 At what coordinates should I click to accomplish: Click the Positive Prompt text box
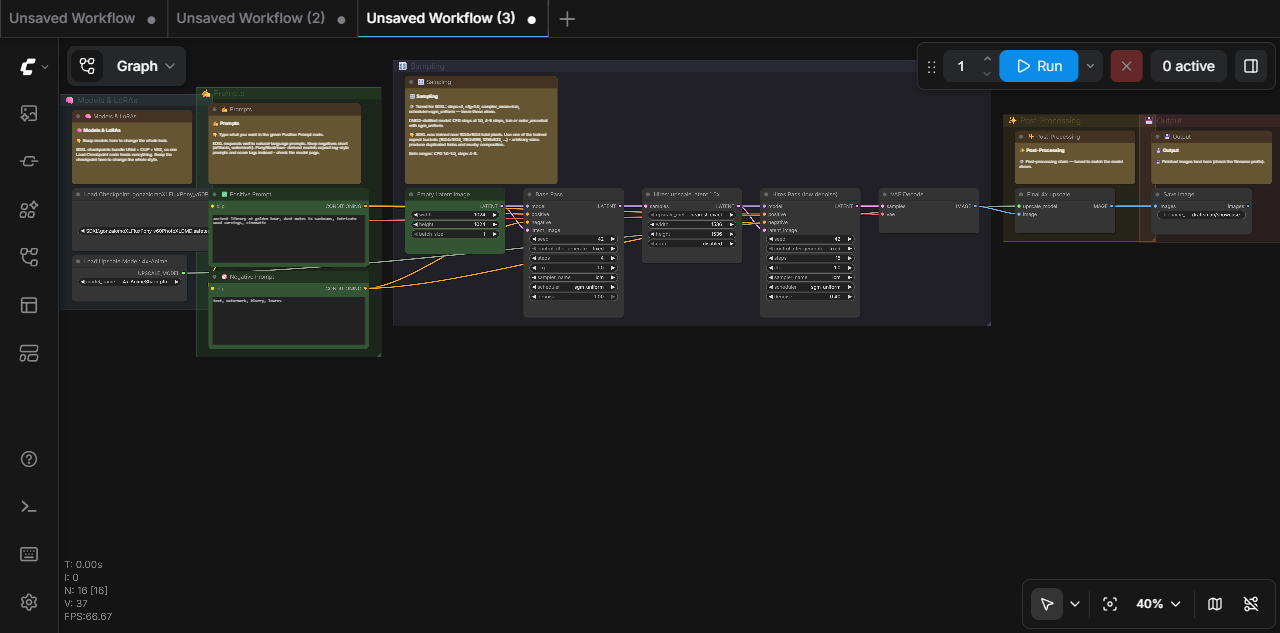[288, 238]
